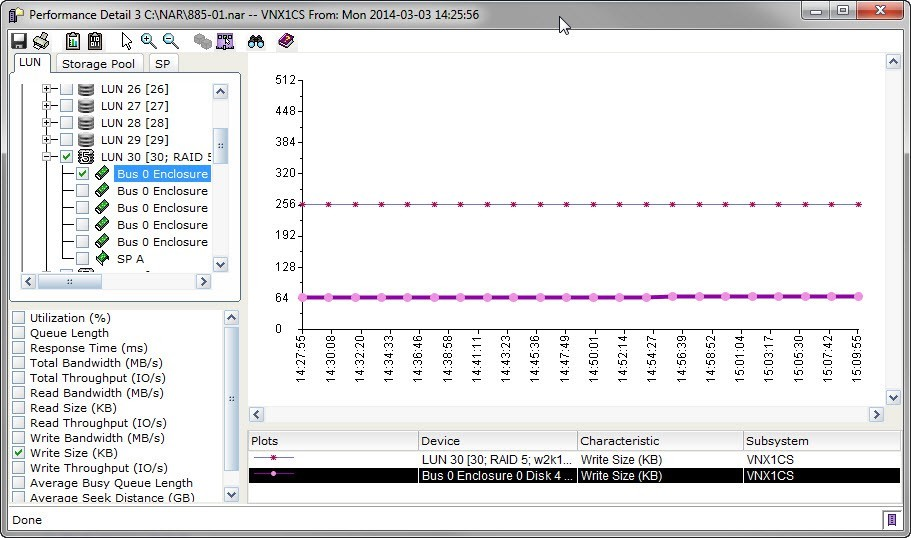The image size is (911, 538).
Task: Disable the Write Size (KB) checkbox
Action: coord(19,453)
